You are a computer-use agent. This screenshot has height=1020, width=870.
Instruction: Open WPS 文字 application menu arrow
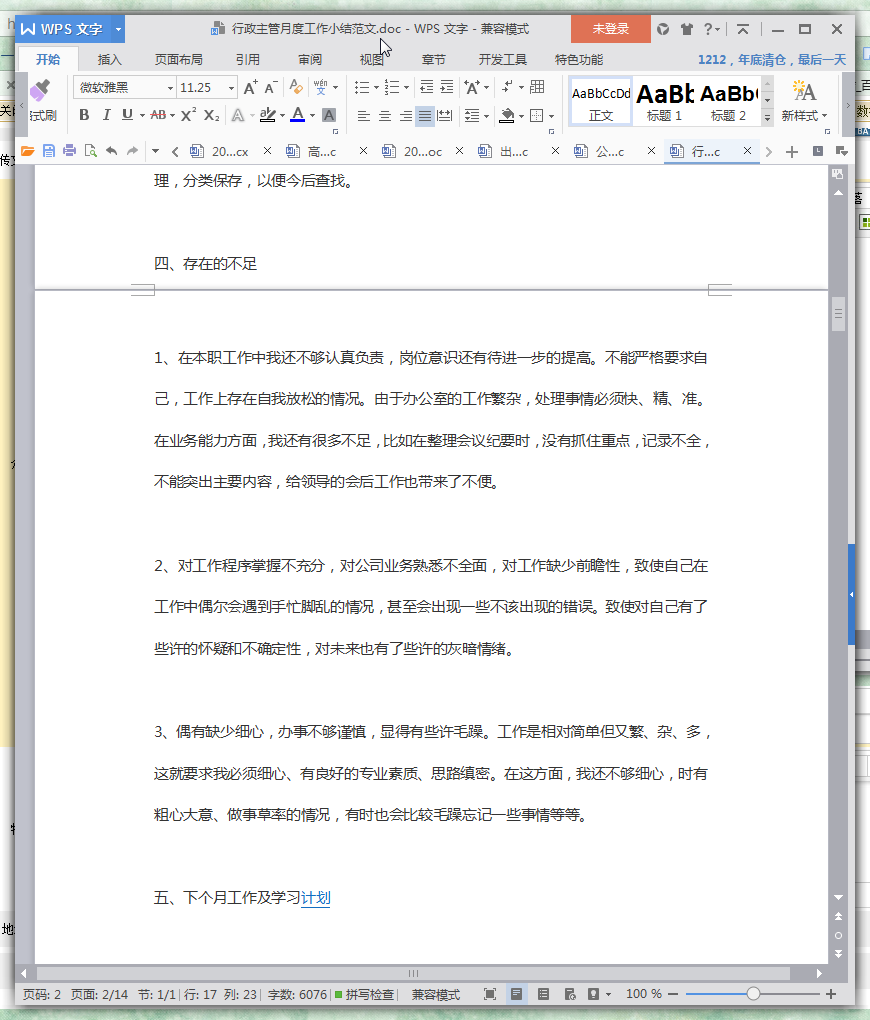pyautogui.click(x=118, y=29)
